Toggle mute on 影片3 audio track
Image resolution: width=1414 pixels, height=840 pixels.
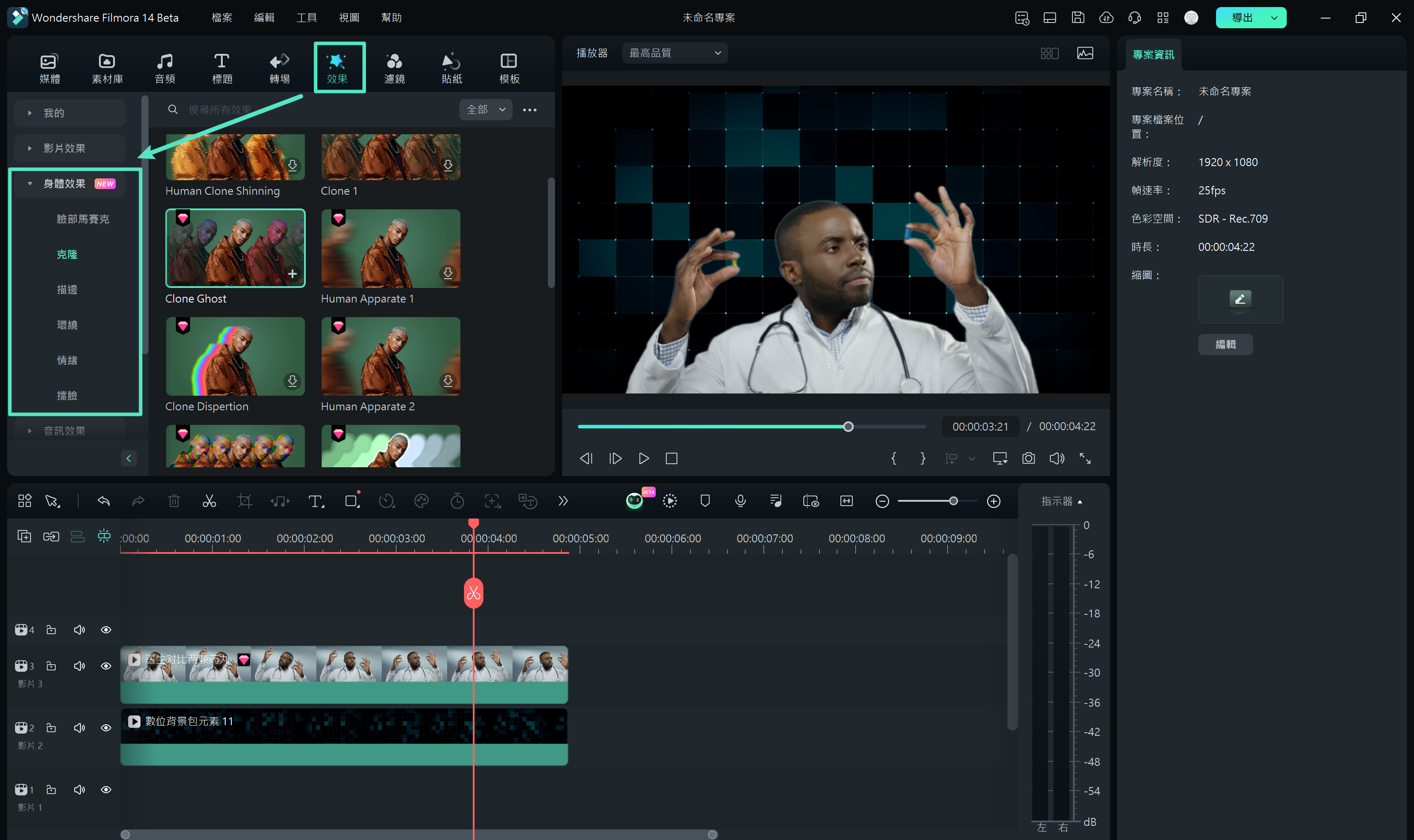pos(80,666)
